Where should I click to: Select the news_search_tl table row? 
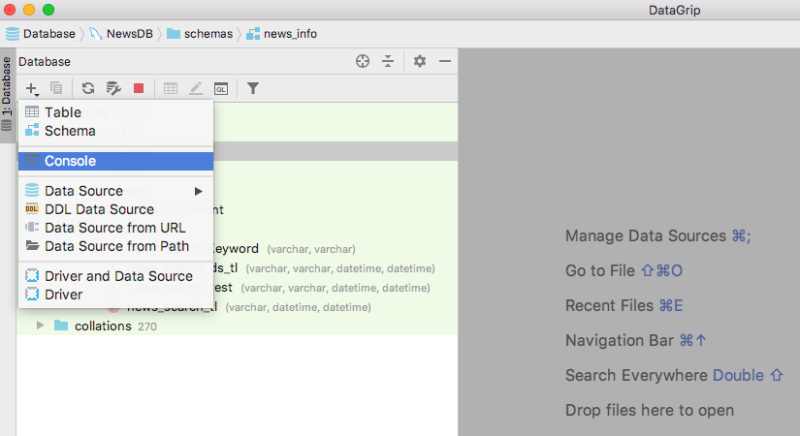click(237, 307)
